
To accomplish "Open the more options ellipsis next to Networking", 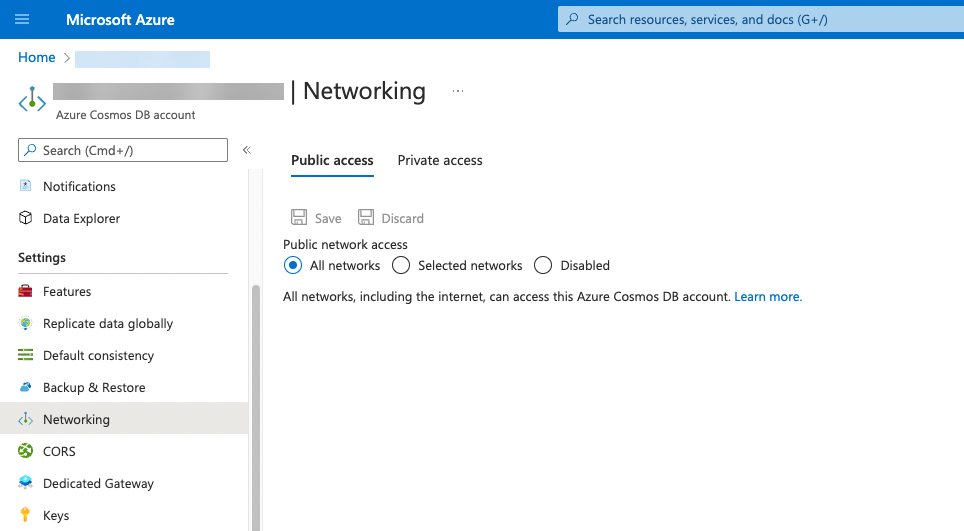I will (x=457, y=91).
